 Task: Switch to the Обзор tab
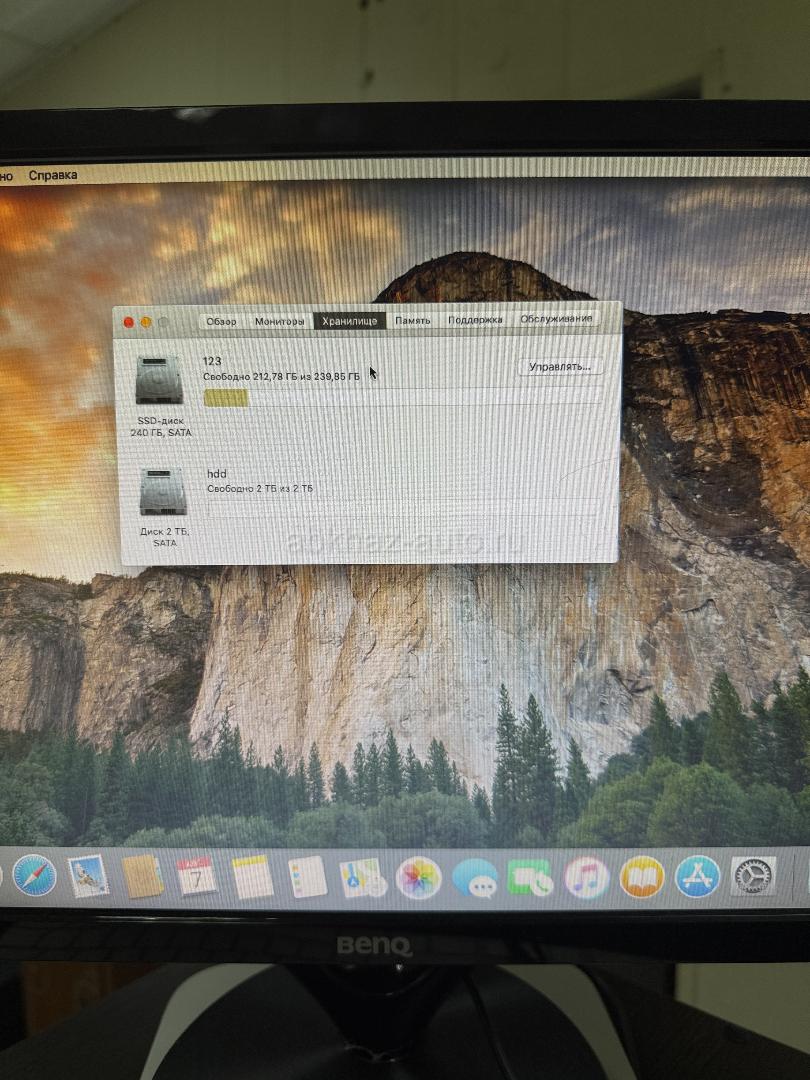coord(220,322)
